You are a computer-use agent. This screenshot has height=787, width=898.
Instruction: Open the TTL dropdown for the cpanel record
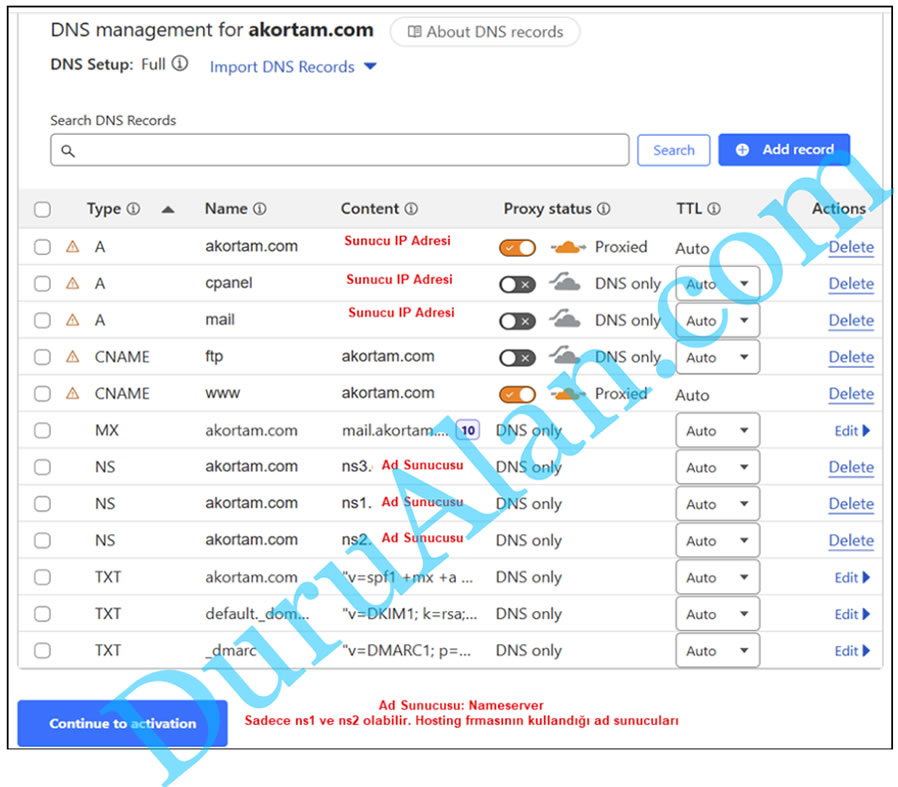click(x=718, y=284)
